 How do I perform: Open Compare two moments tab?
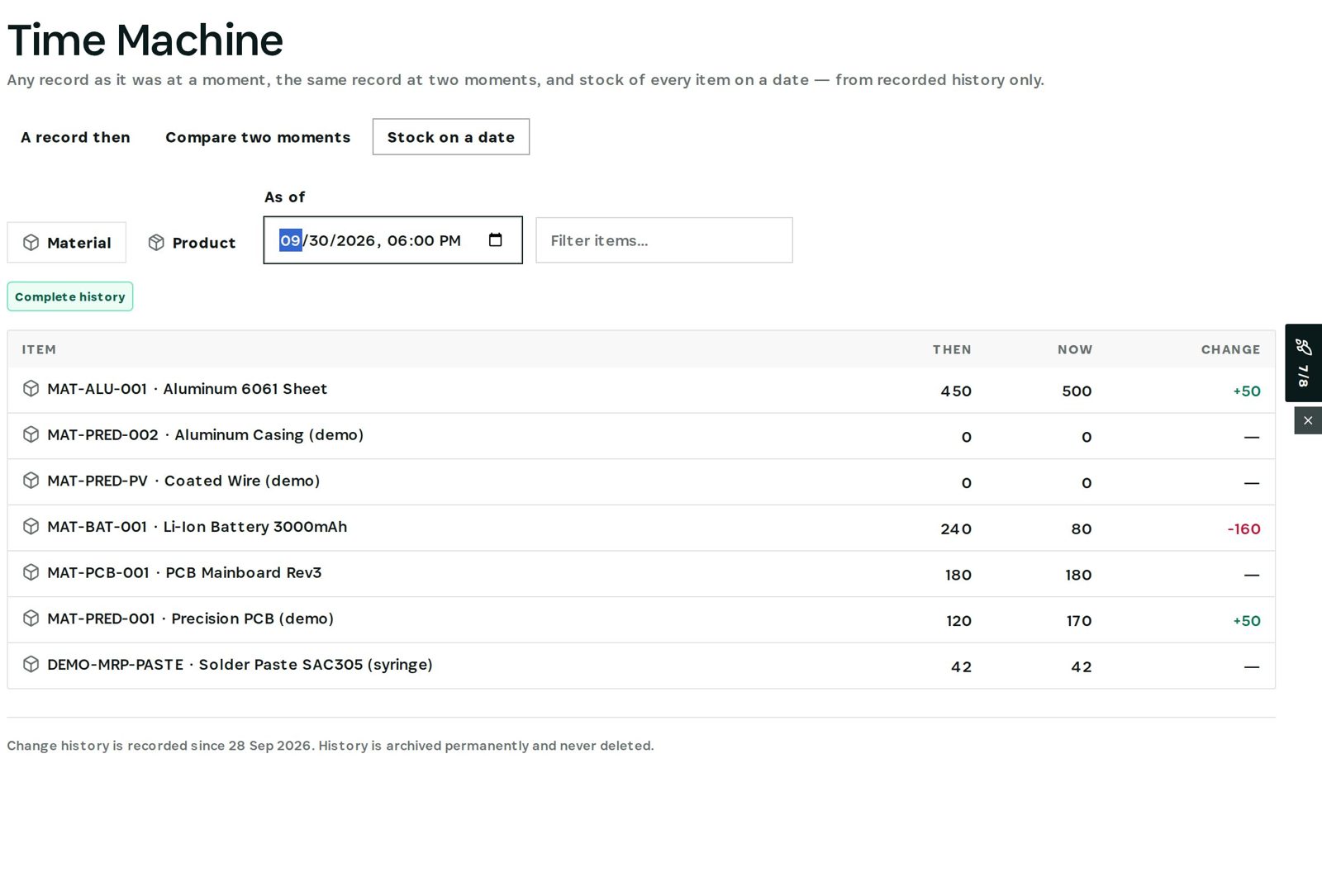click(x=258, y=137)
